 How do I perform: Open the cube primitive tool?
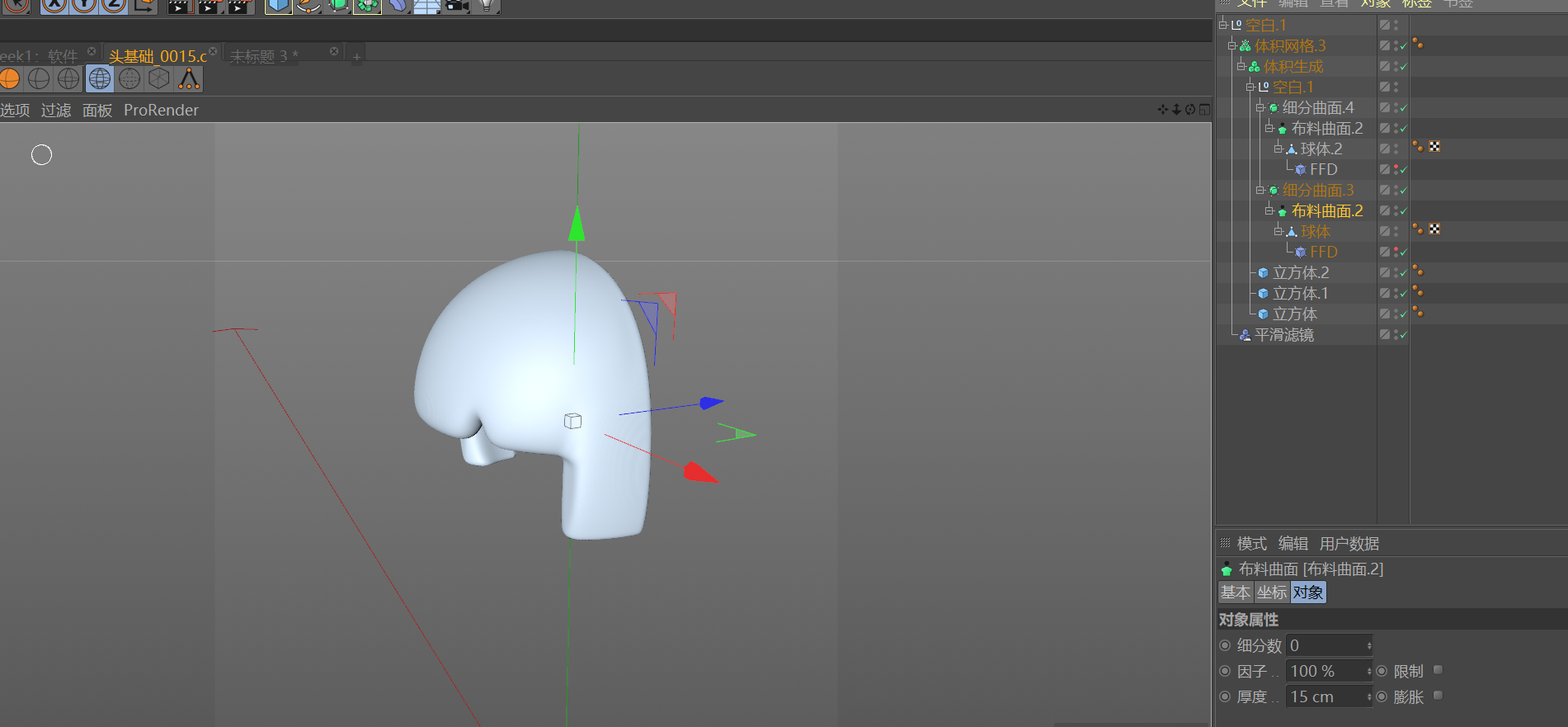[x=279, y=6]
